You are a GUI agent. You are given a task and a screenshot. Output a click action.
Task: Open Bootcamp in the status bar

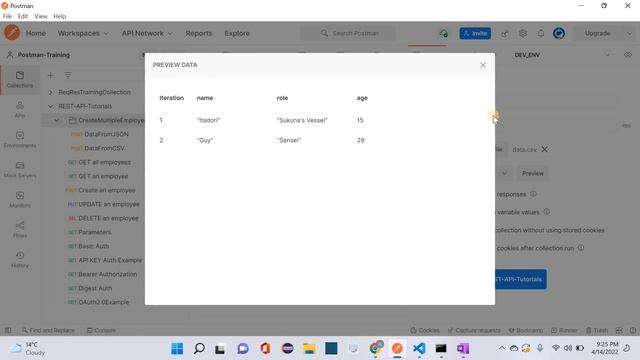526,330
